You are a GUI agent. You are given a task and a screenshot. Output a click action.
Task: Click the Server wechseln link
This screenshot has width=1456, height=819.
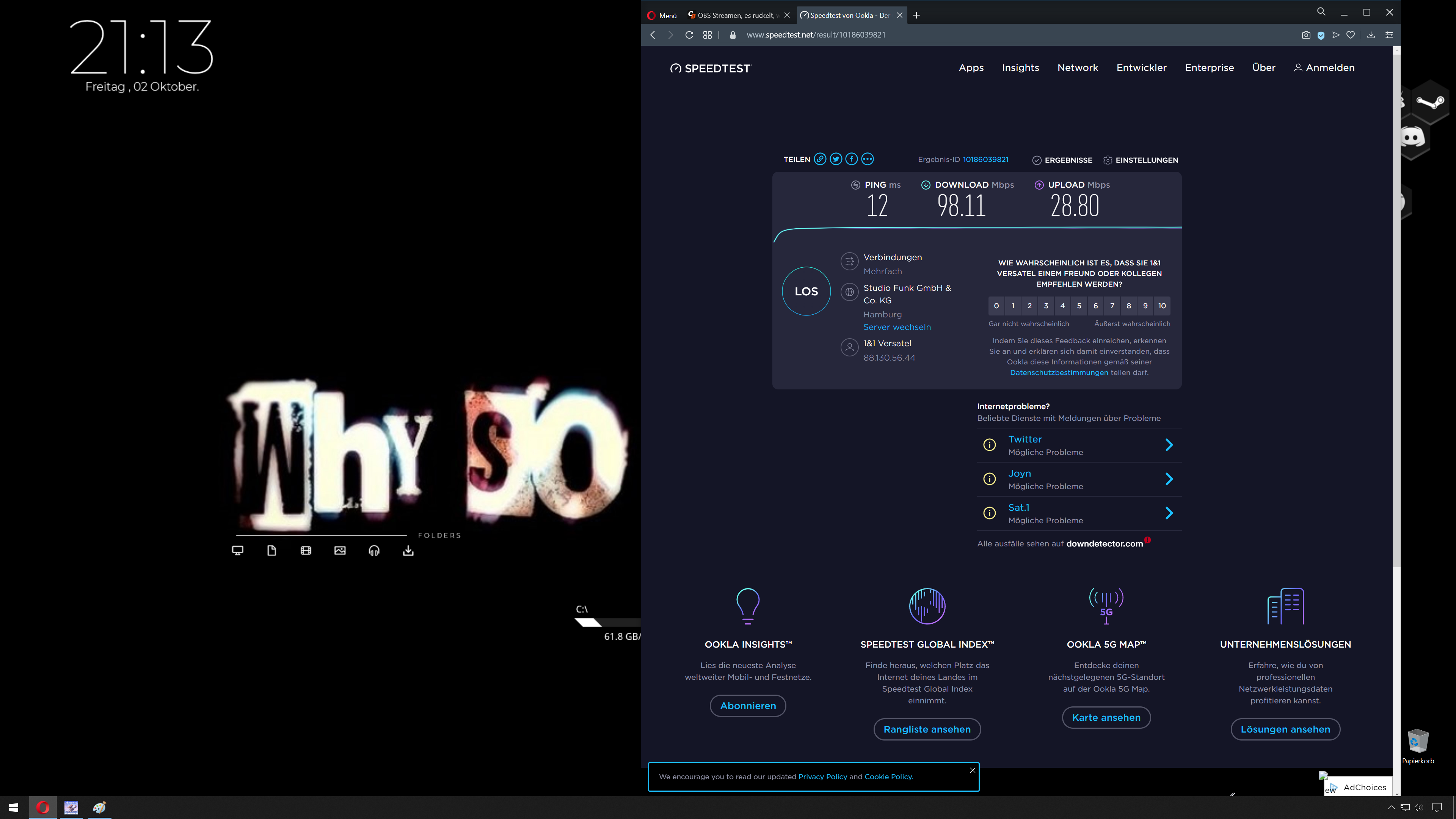[896, 327]
